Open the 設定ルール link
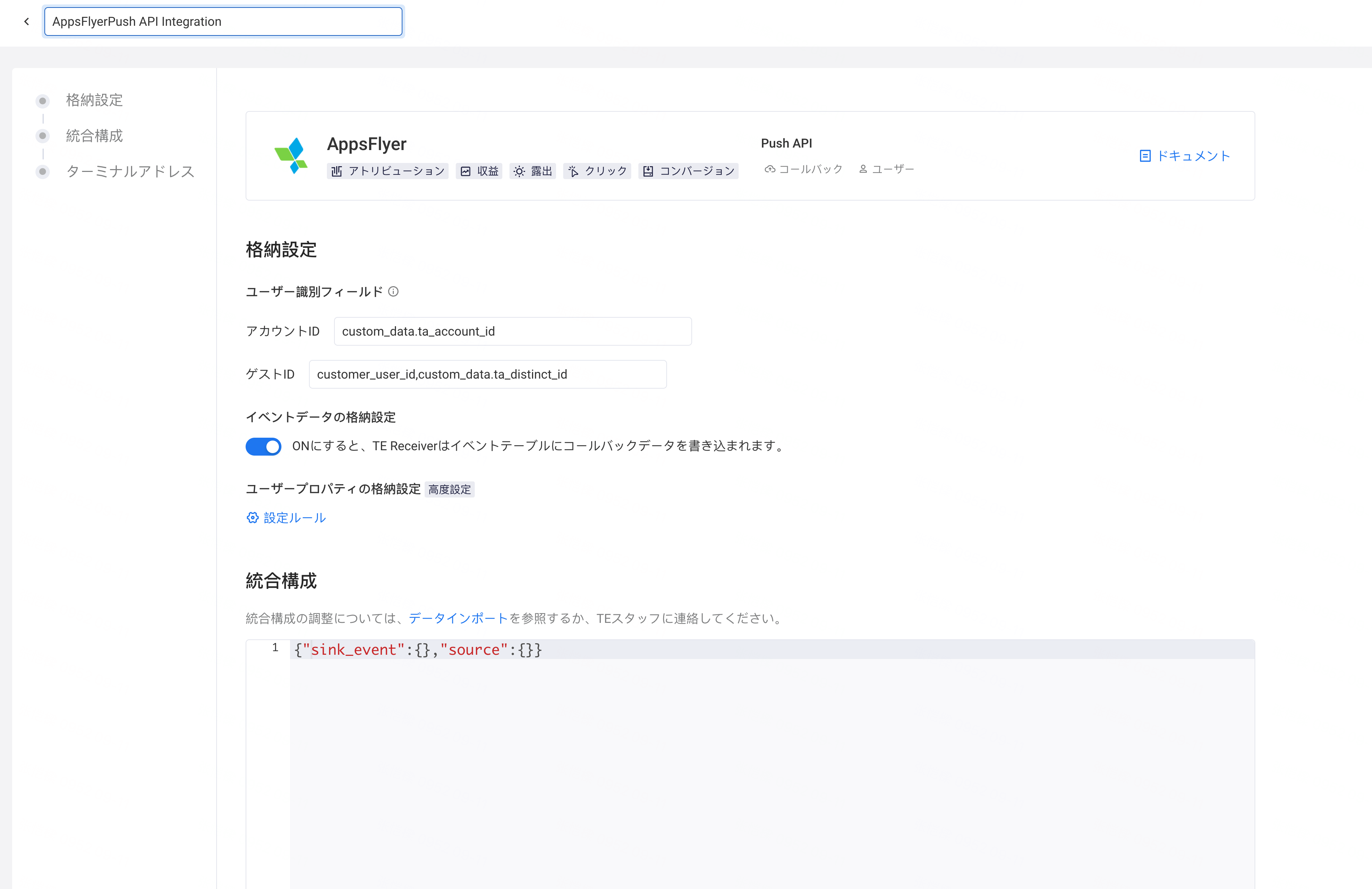This screenshot has height=889, width=1372. click(x=295, y=518)
